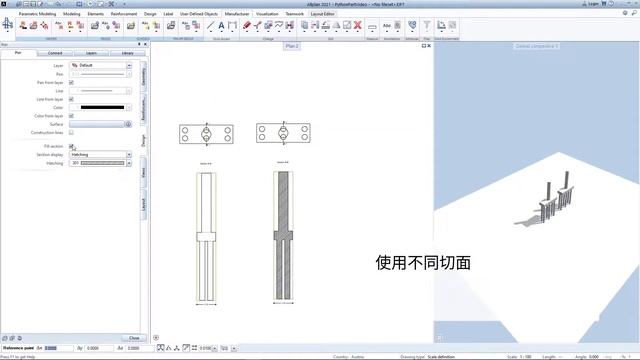640x360 pixels.
Task: Open the Reinforcement ribbon tab
Action: click(124, 14)
